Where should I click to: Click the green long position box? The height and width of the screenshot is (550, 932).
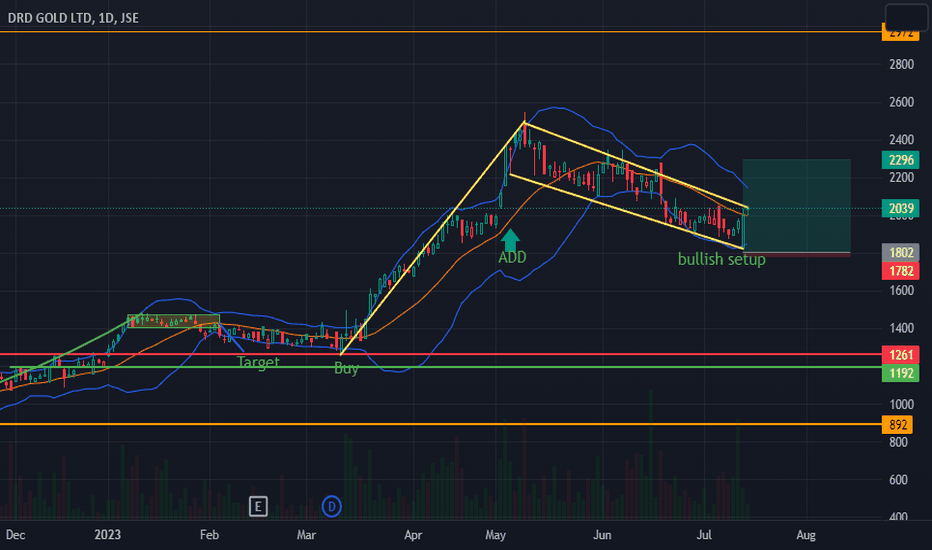tap(796, 206)
